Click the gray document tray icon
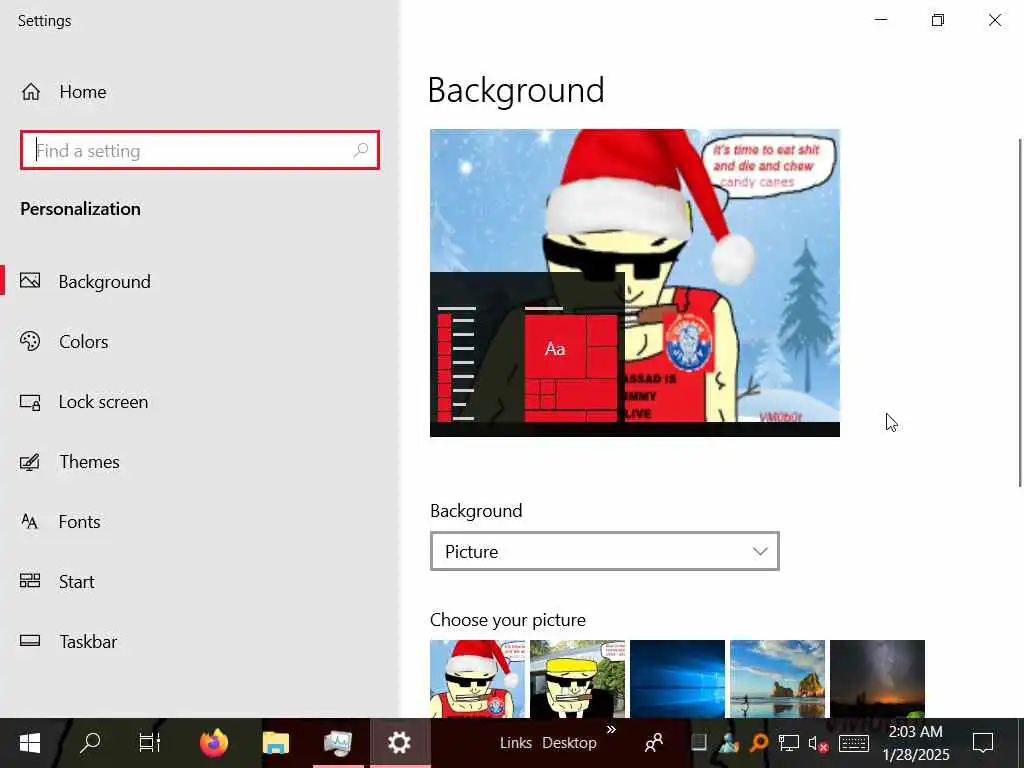 coord(699,742)
